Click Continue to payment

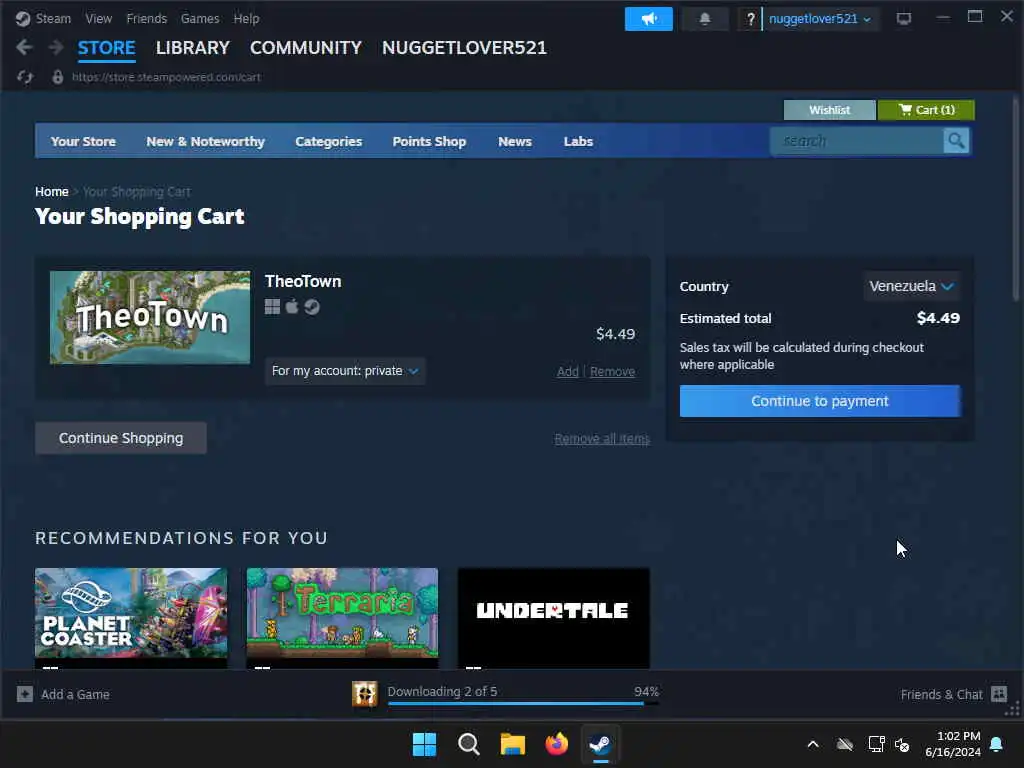pos(820,401)
